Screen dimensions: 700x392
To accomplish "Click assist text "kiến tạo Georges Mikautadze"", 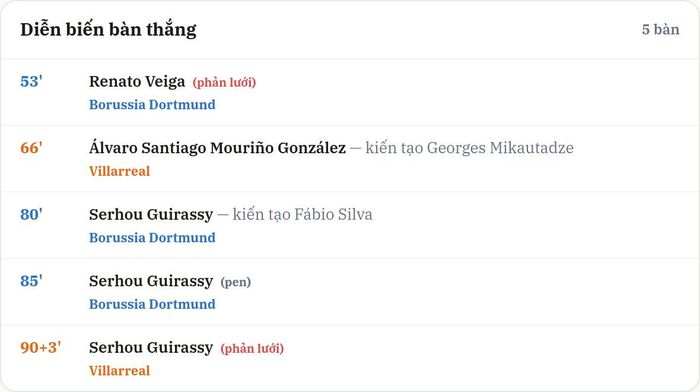I will (x=469, y=148).
